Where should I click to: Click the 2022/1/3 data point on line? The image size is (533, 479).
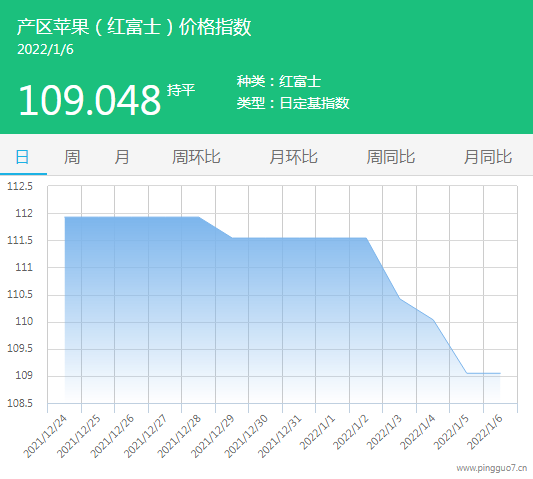pyautogui.click(x=399, y=298)
